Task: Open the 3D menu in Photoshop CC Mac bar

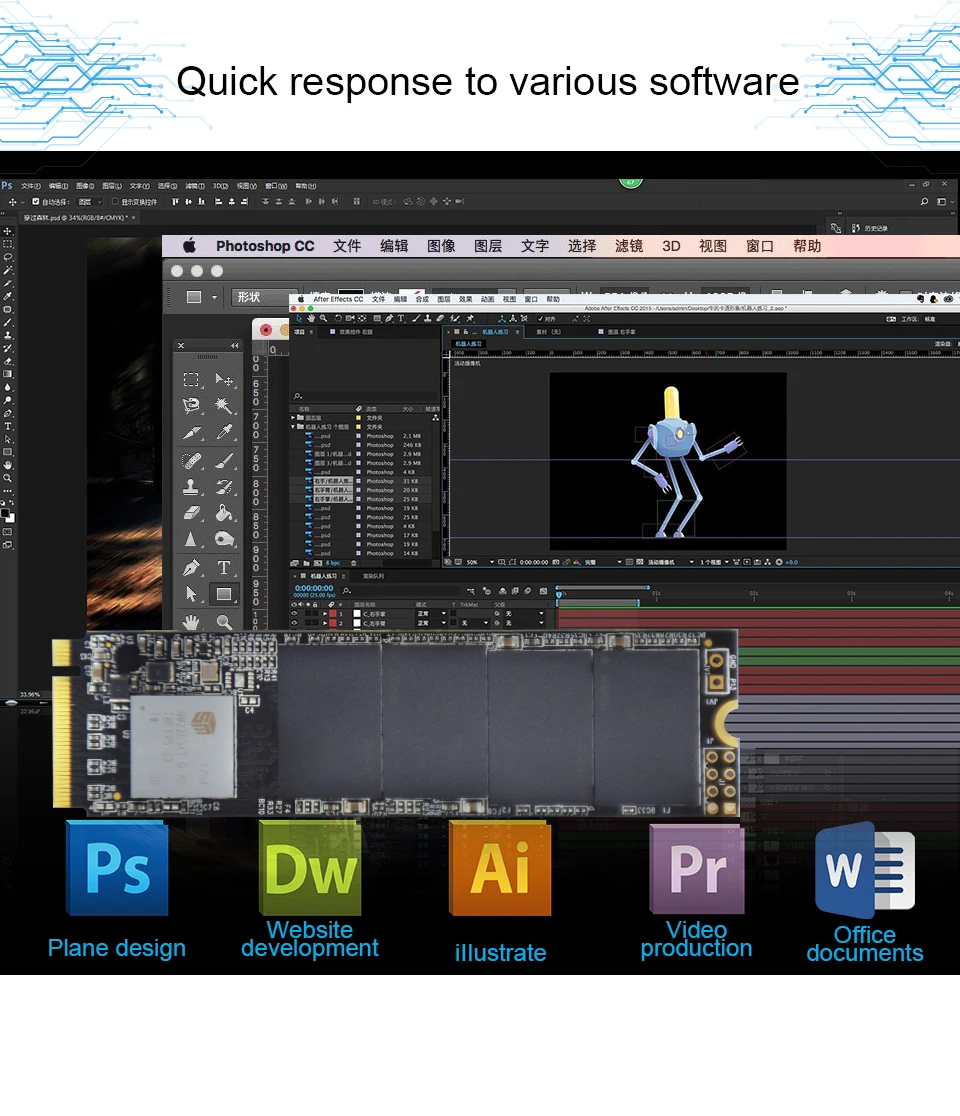Action: pyautogui.click(x=671, y=246)
